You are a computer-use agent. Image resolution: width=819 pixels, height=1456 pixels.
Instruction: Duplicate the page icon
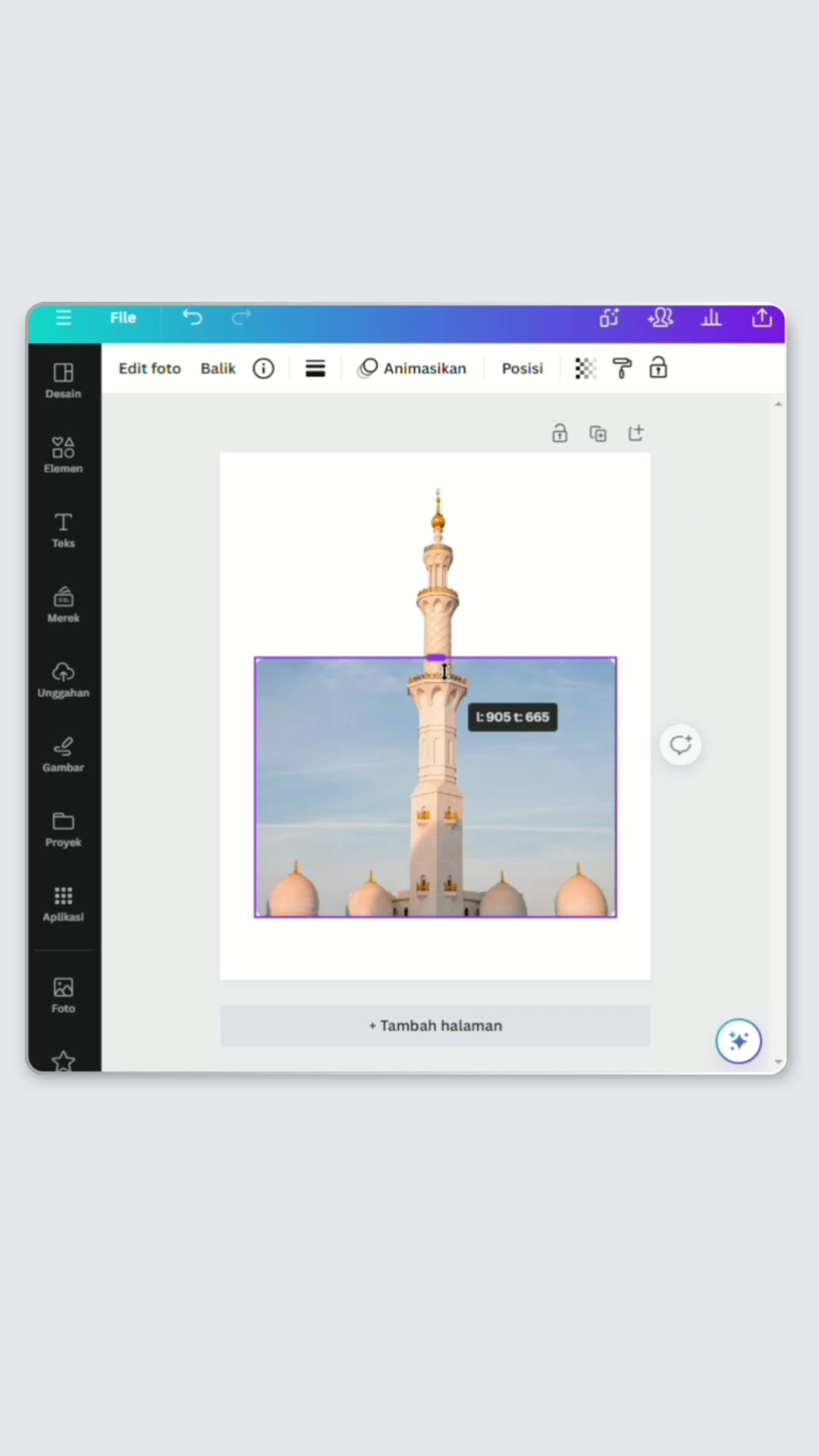pyautogui.click(x=598, y=433)
